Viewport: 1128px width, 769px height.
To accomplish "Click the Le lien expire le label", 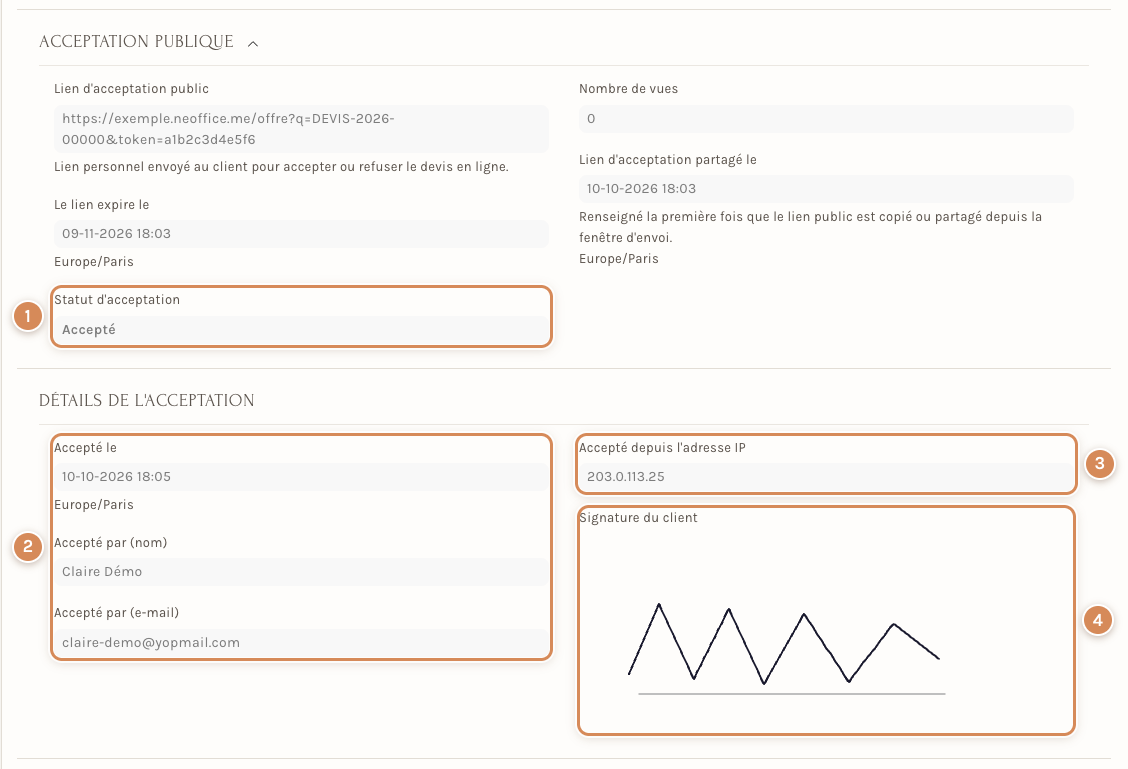I will click(101, 204).
